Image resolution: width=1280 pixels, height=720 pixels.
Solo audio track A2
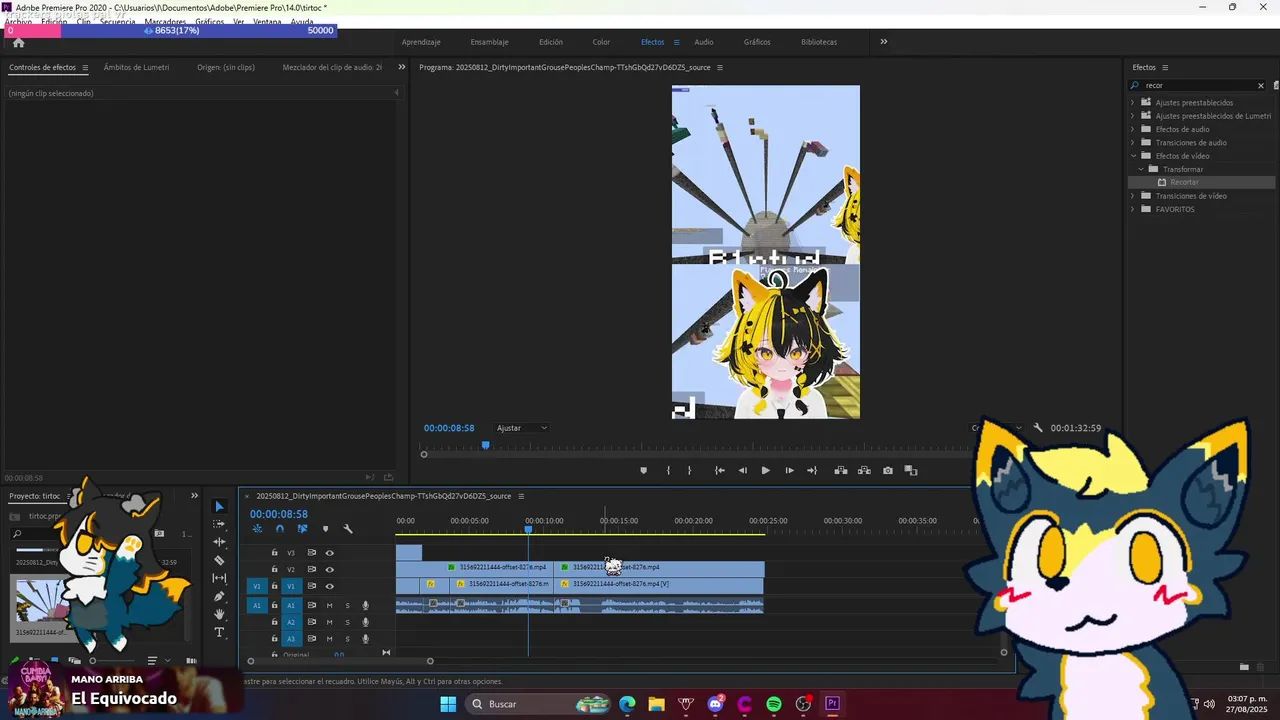pos(347,622)
